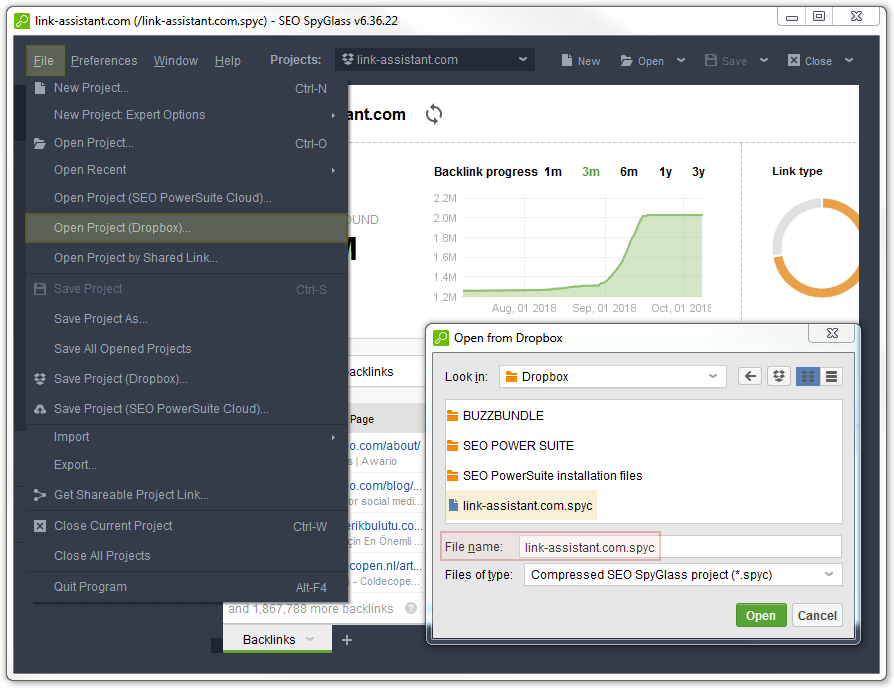
Task: Select the 3m backlink progress range
Action: coord(591,172)
